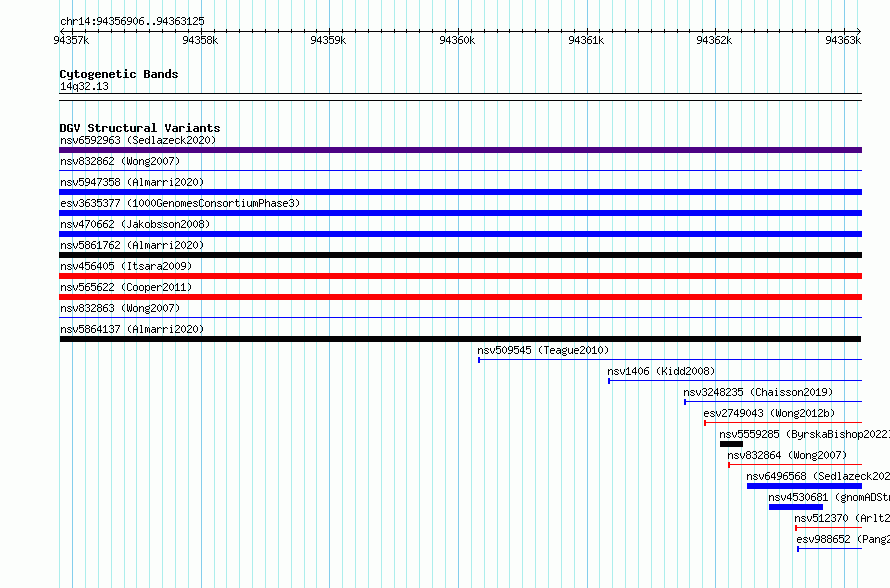
Task: Click the 94358k ruler tick label
Action: pyautogui.click(x=200, y=40)
